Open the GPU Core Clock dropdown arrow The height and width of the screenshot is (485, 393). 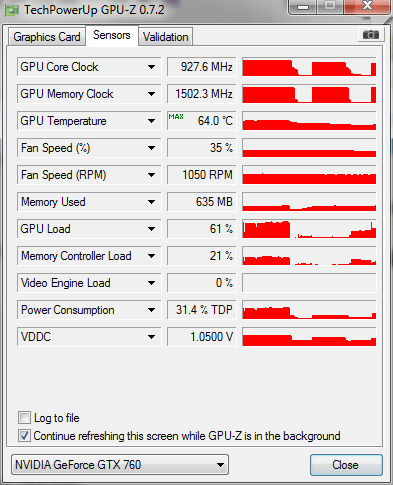pyautogui.click(x=151, y=67)
